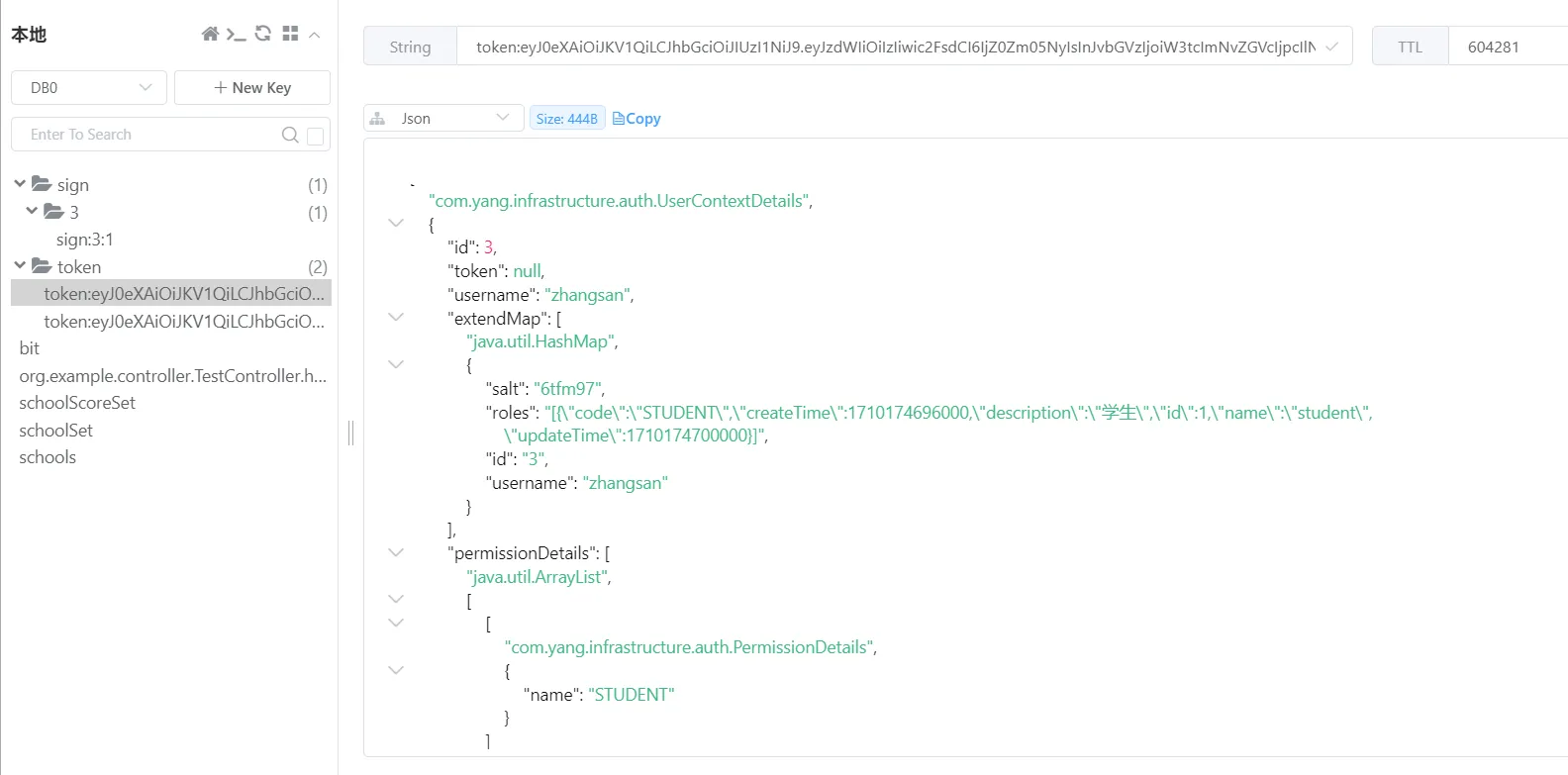1568x775 pixels.
Task: Open the grid menu icon beside refresh
Action: [x=290, y=34]
